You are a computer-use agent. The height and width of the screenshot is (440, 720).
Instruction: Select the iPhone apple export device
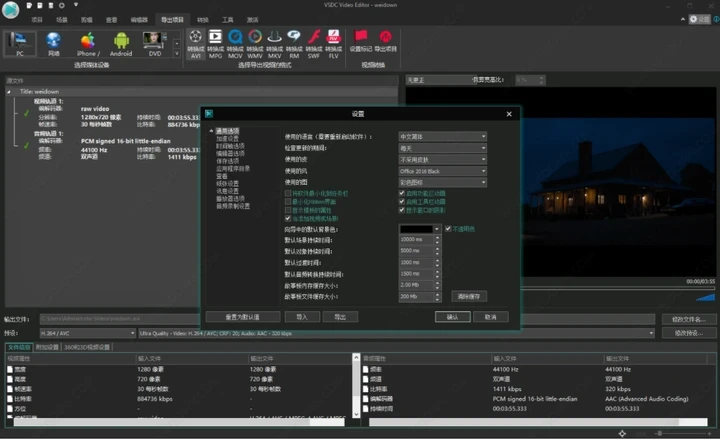(x=88, y=44)
